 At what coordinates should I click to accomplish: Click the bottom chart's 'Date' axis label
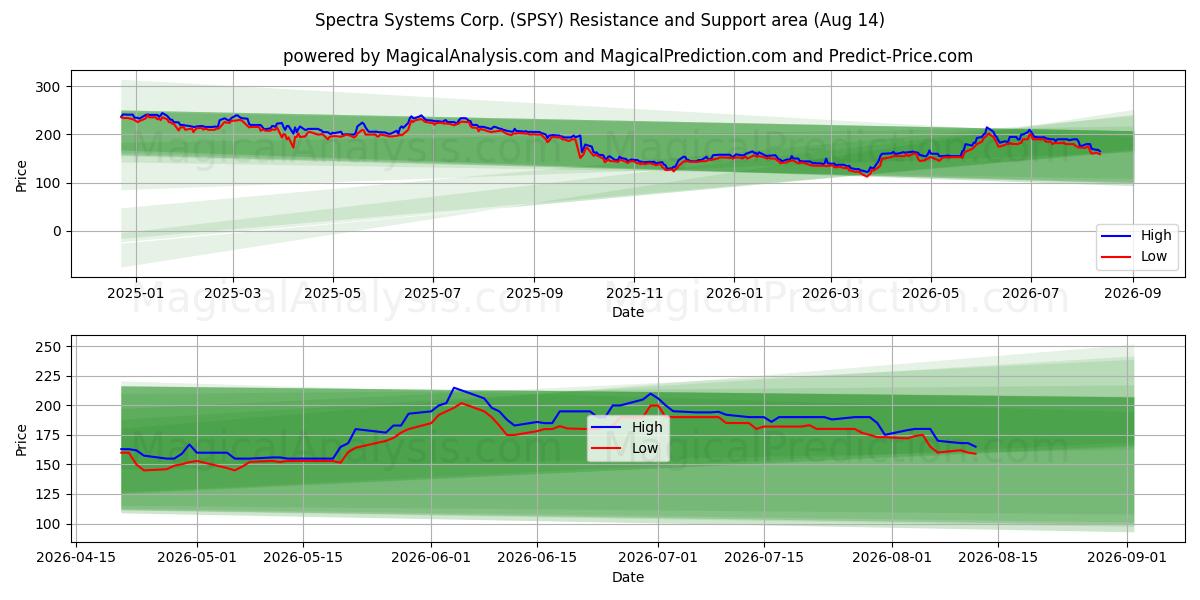tap(628, 577)
